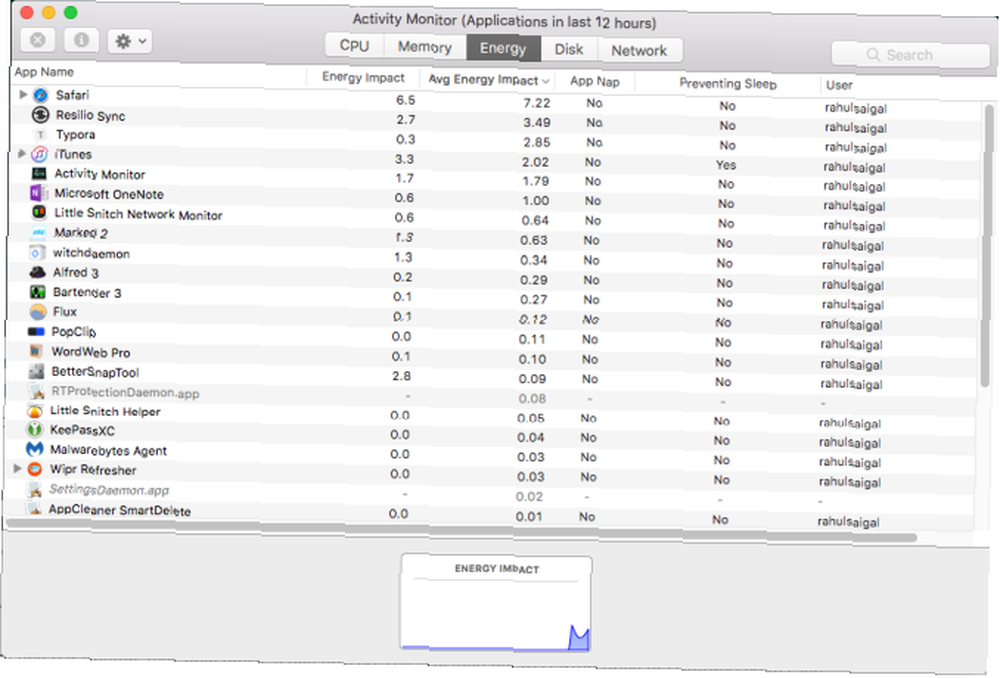Expand the iTunes disclosure triangle
The image size is (1000, 678).
(x=22, y=154)
